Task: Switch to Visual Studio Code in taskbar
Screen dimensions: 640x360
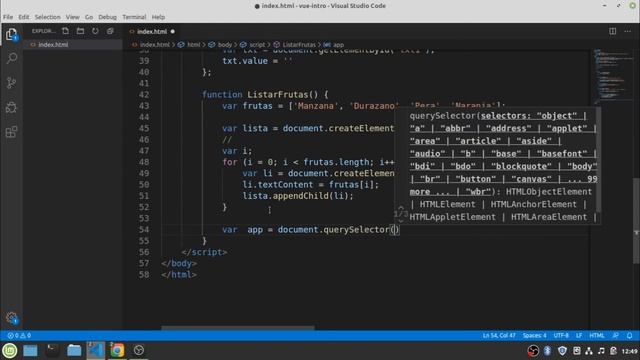Action: coord(96,351)
